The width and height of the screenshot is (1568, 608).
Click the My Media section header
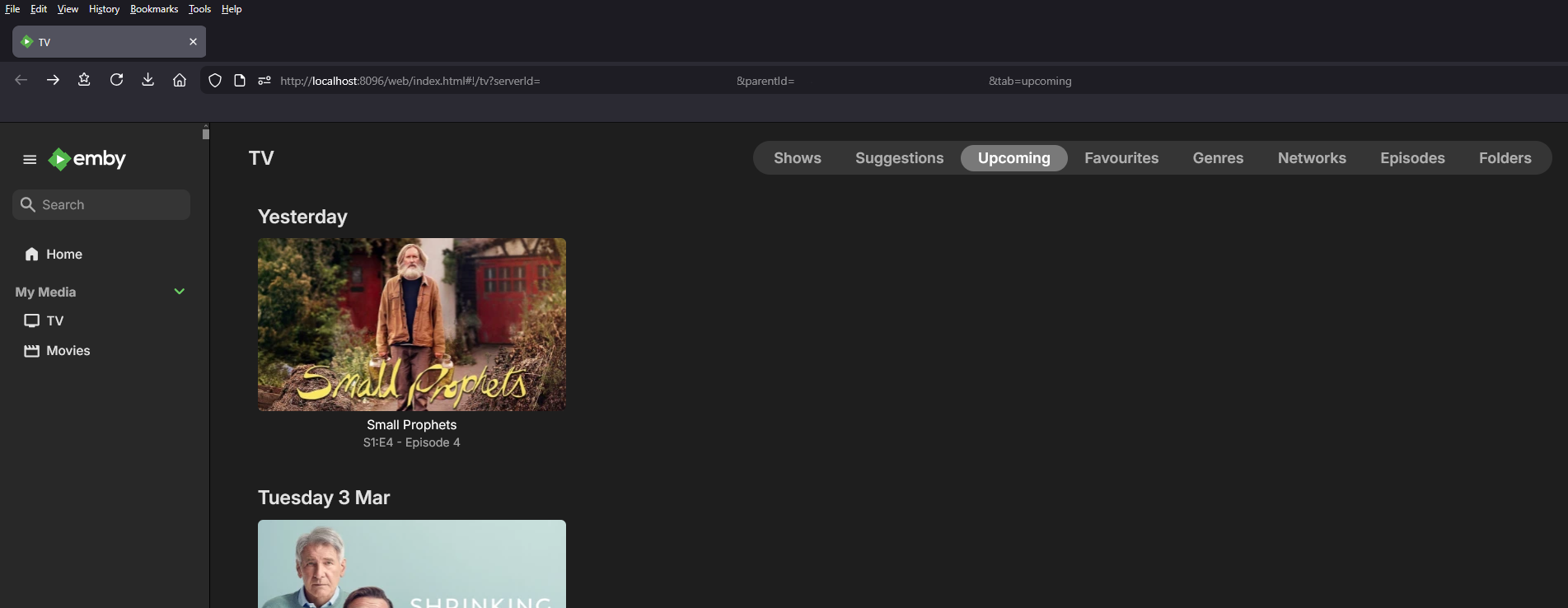[45, 292]
